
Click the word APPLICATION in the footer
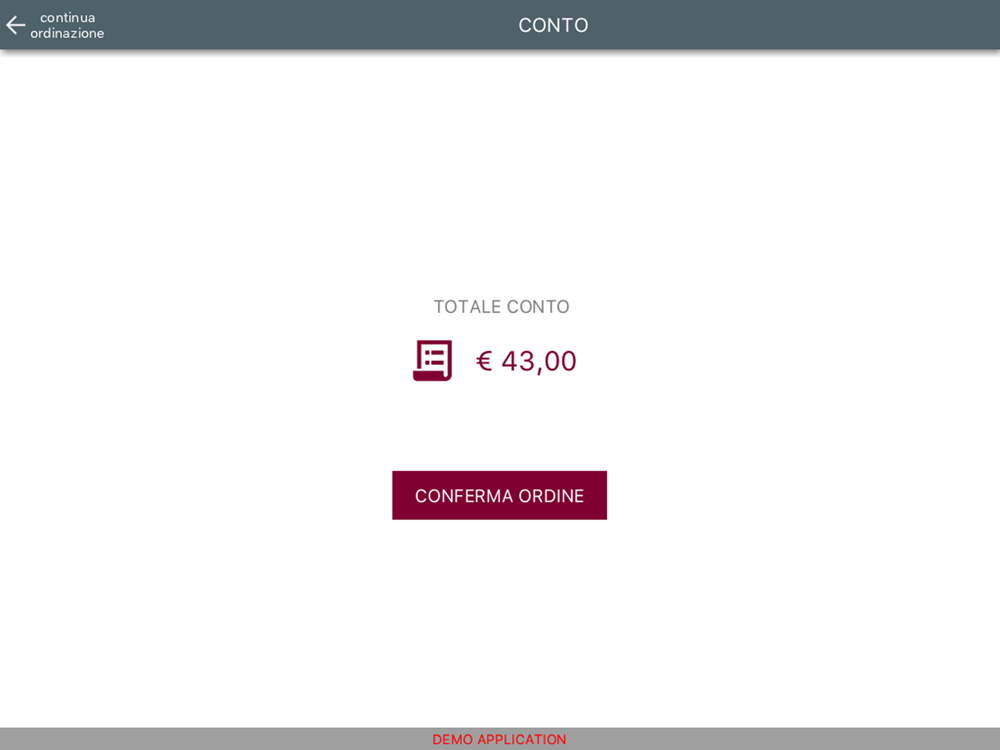(x=522, y=739)
